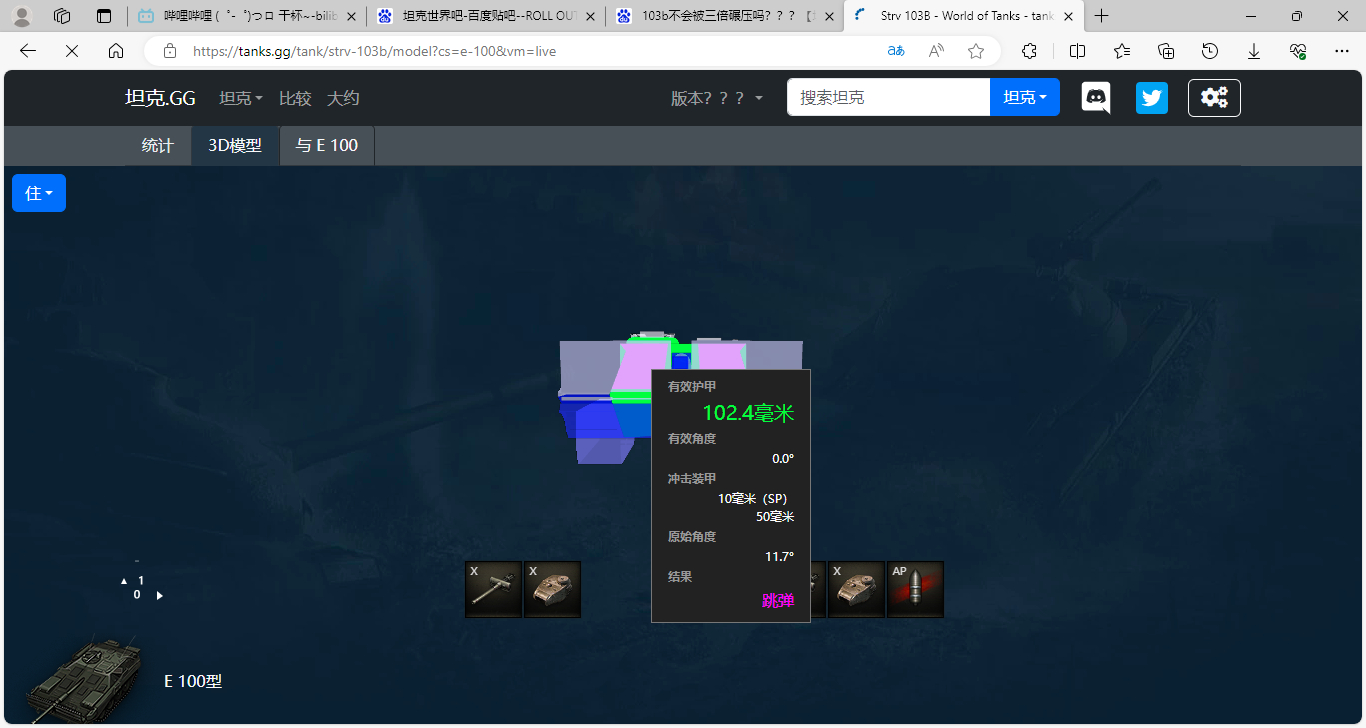
Task: Click the browser address bar URL
Action: 374,51
